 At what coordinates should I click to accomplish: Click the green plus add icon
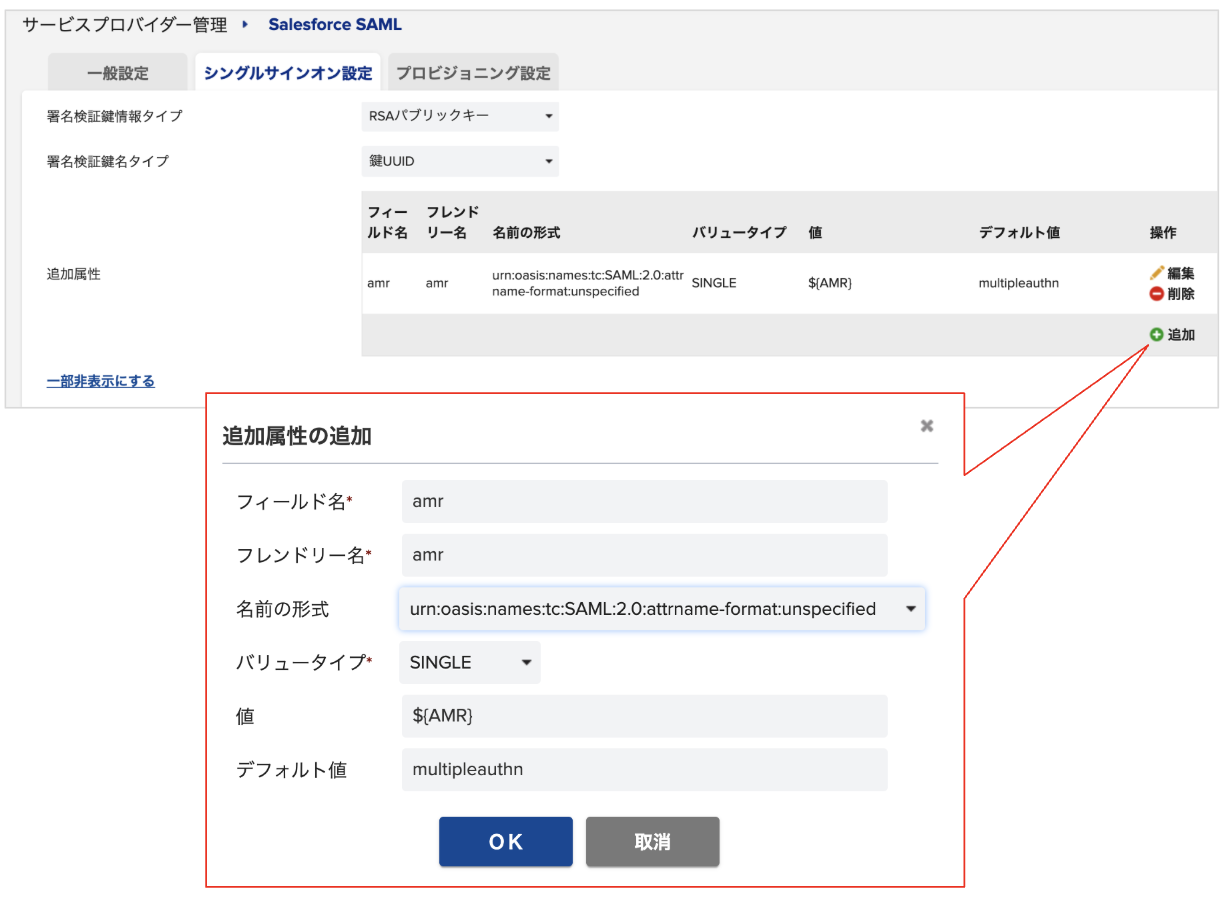(x=1157, y=335)
